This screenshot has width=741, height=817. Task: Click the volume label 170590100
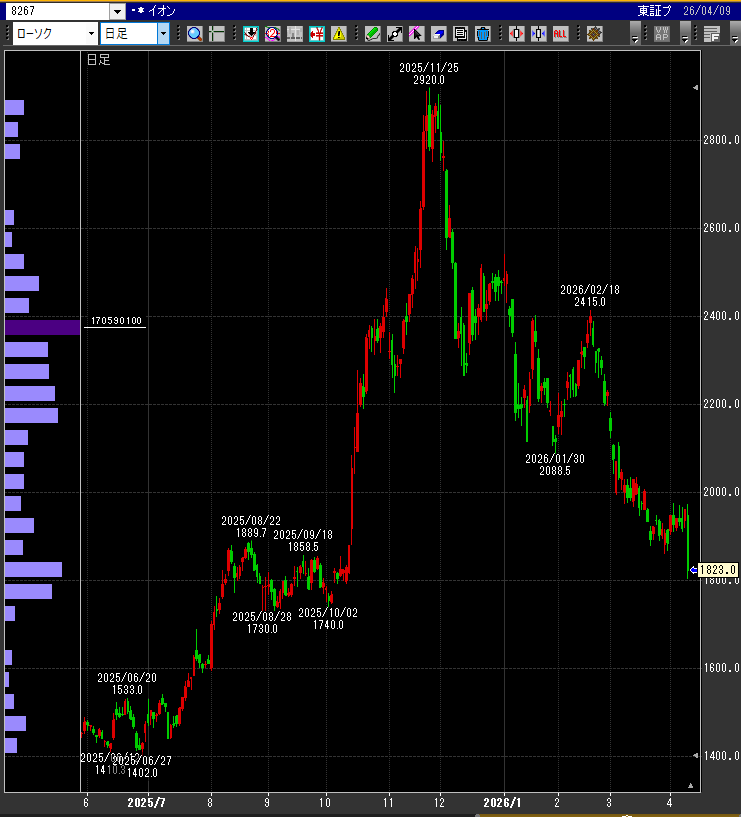click(116, 320)
